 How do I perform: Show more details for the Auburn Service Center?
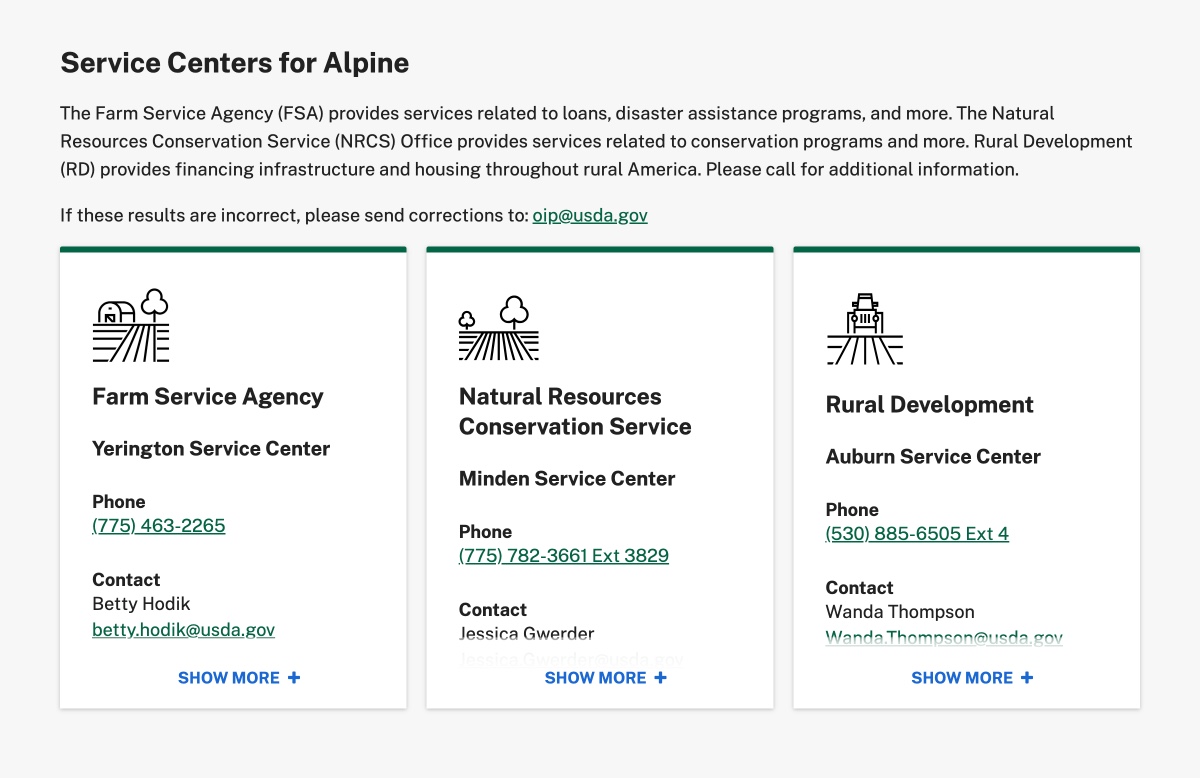pos(963,677)
